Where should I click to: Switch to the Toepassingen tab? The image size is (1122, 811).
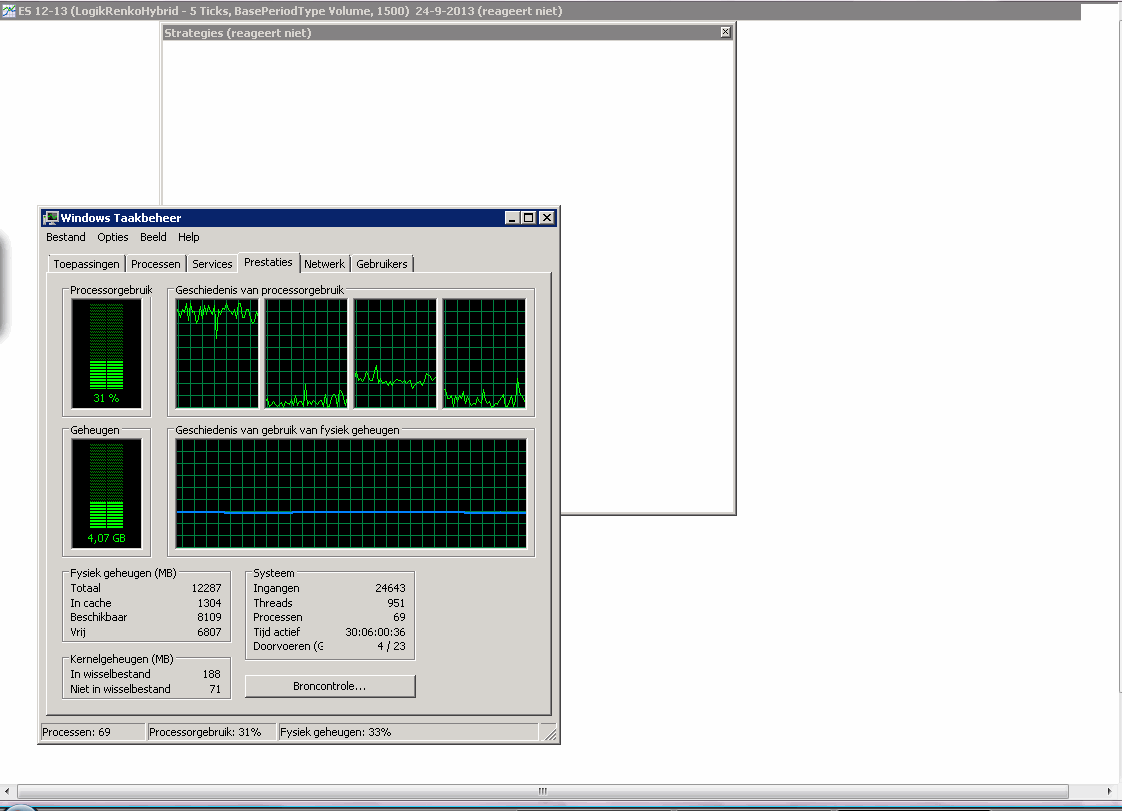87,264
